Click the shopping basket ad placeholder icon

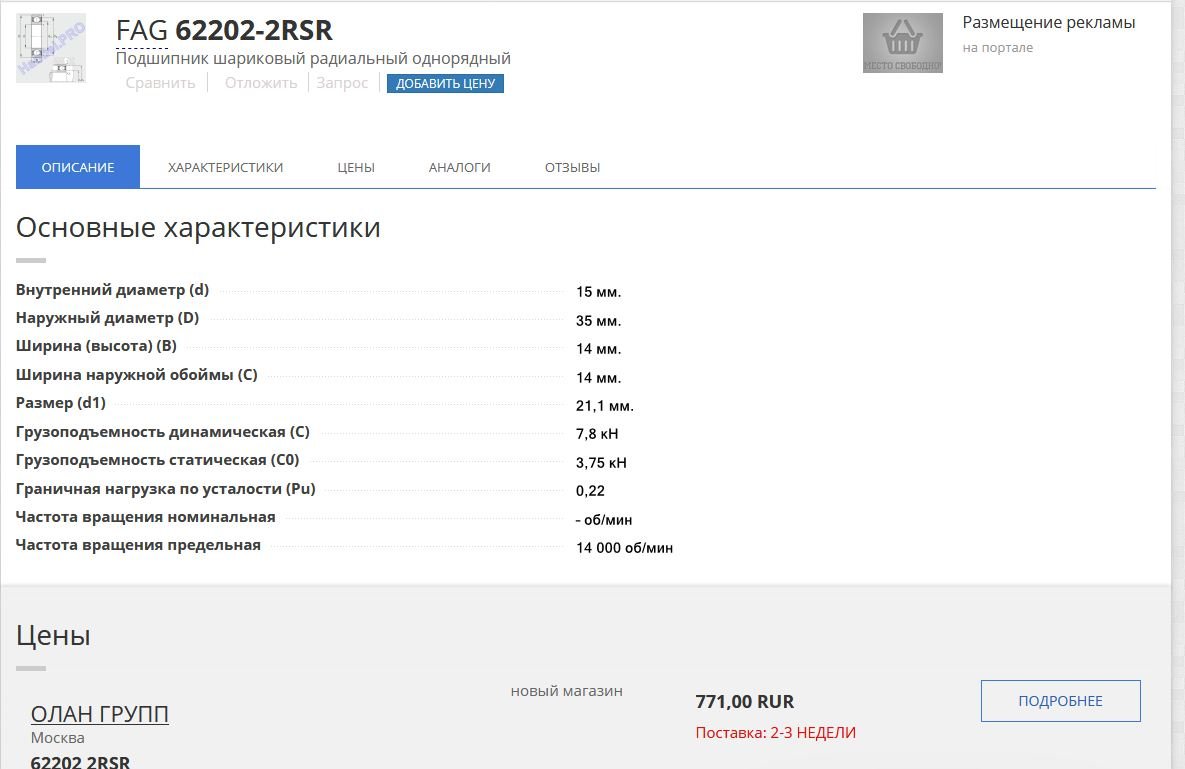click(902, 43)
